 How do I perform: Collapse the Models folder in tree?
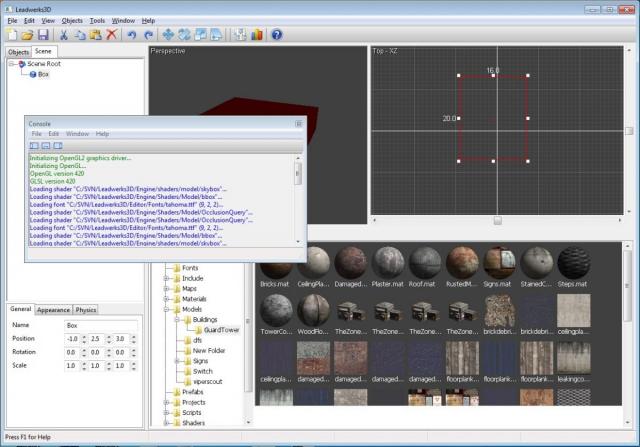166,309
